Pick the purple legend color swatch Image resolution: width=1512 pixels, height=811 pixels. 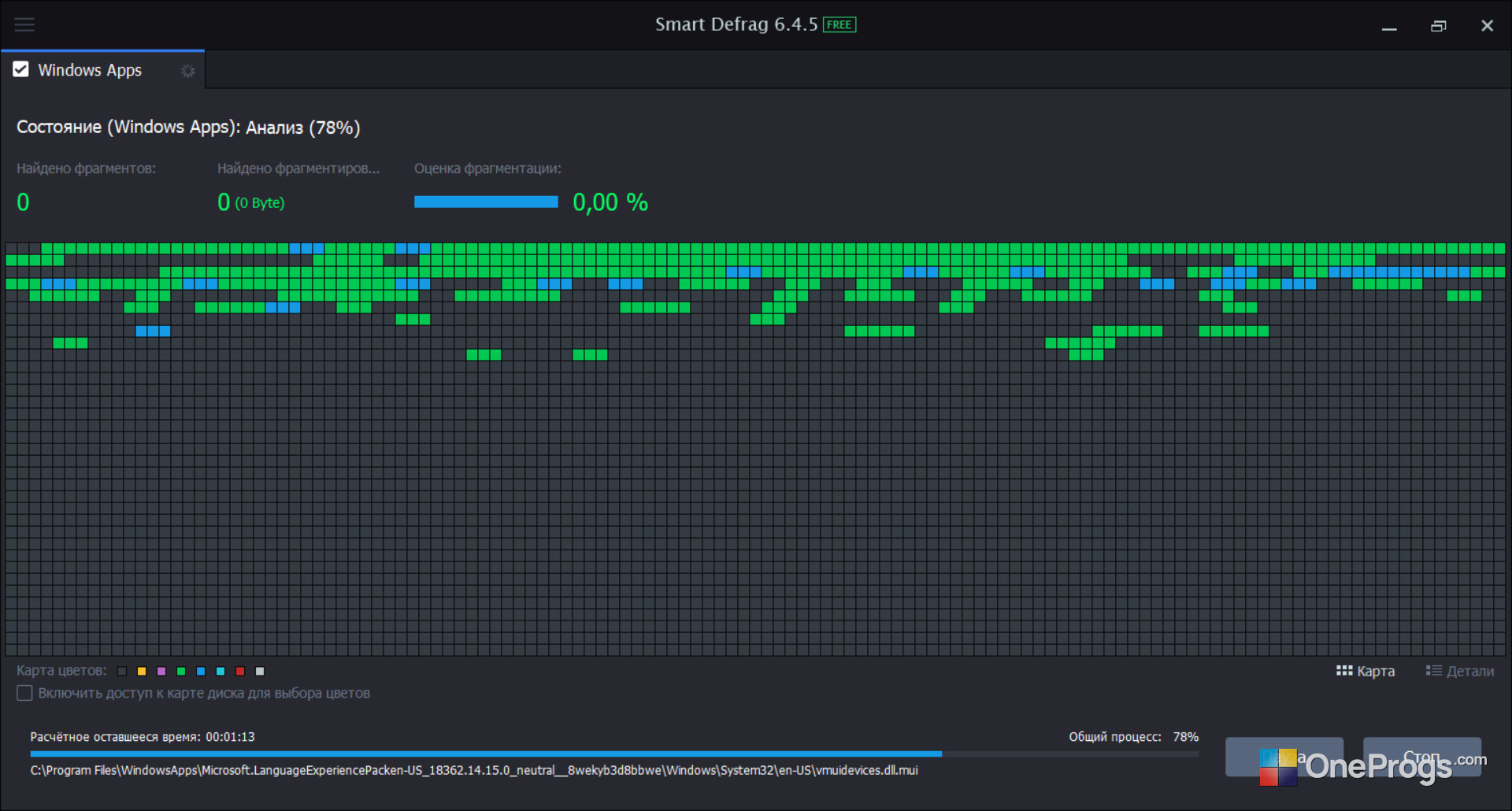pos(161,671)
